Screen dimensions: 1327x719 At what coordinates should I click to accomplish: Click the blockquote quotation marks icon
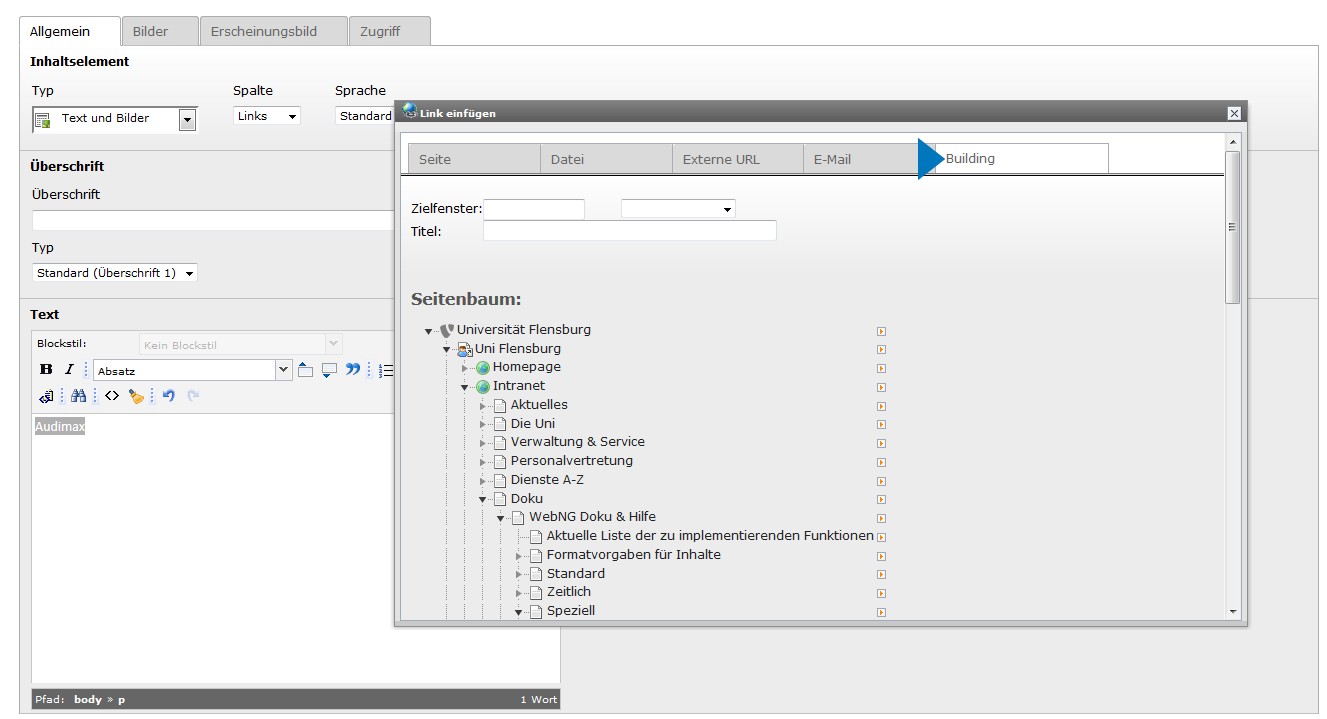pyautogui.click(x=352, y=370)
